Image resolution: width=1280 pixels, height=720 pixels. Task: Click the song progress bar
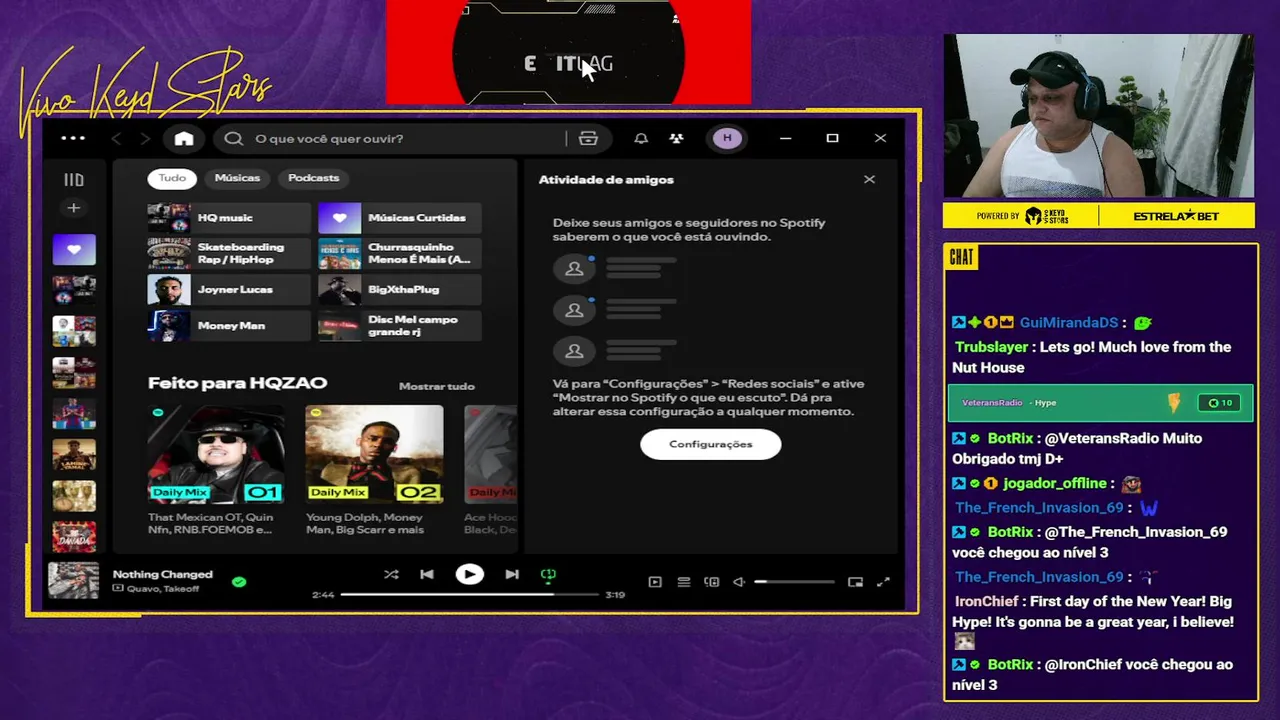pos(470,594)
